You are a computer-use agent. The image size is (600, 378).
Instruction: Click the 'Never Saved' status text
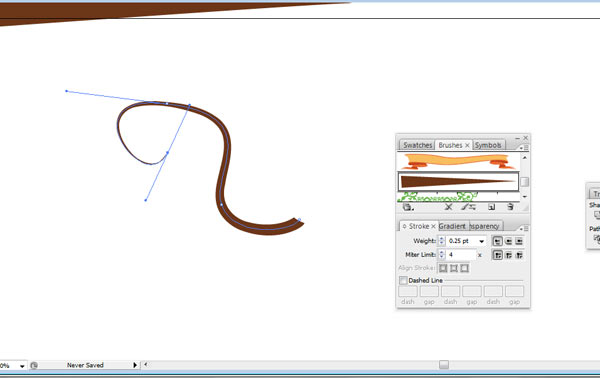85,365
